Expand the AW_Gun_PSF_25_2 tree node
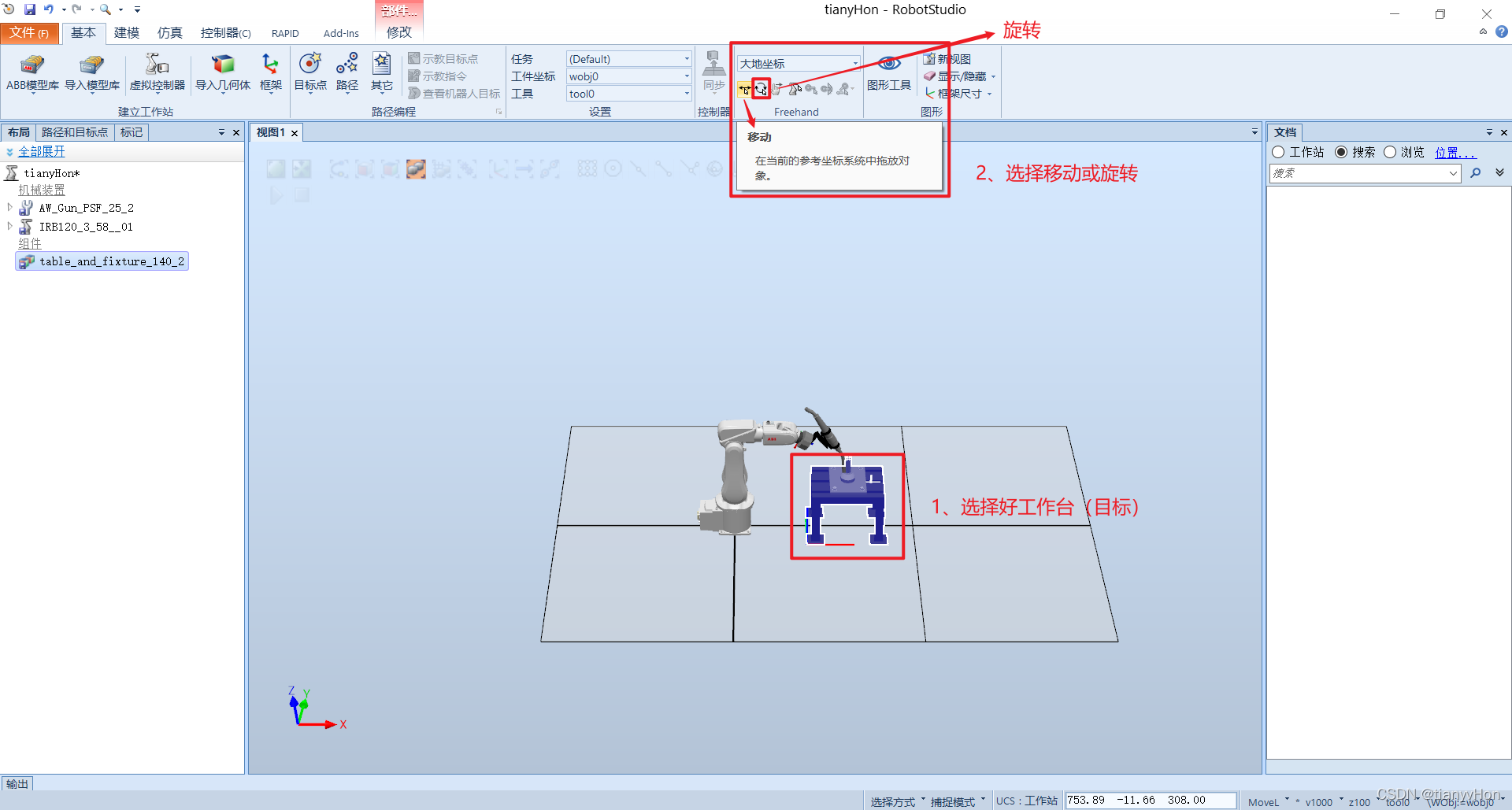 coord(9,207)
